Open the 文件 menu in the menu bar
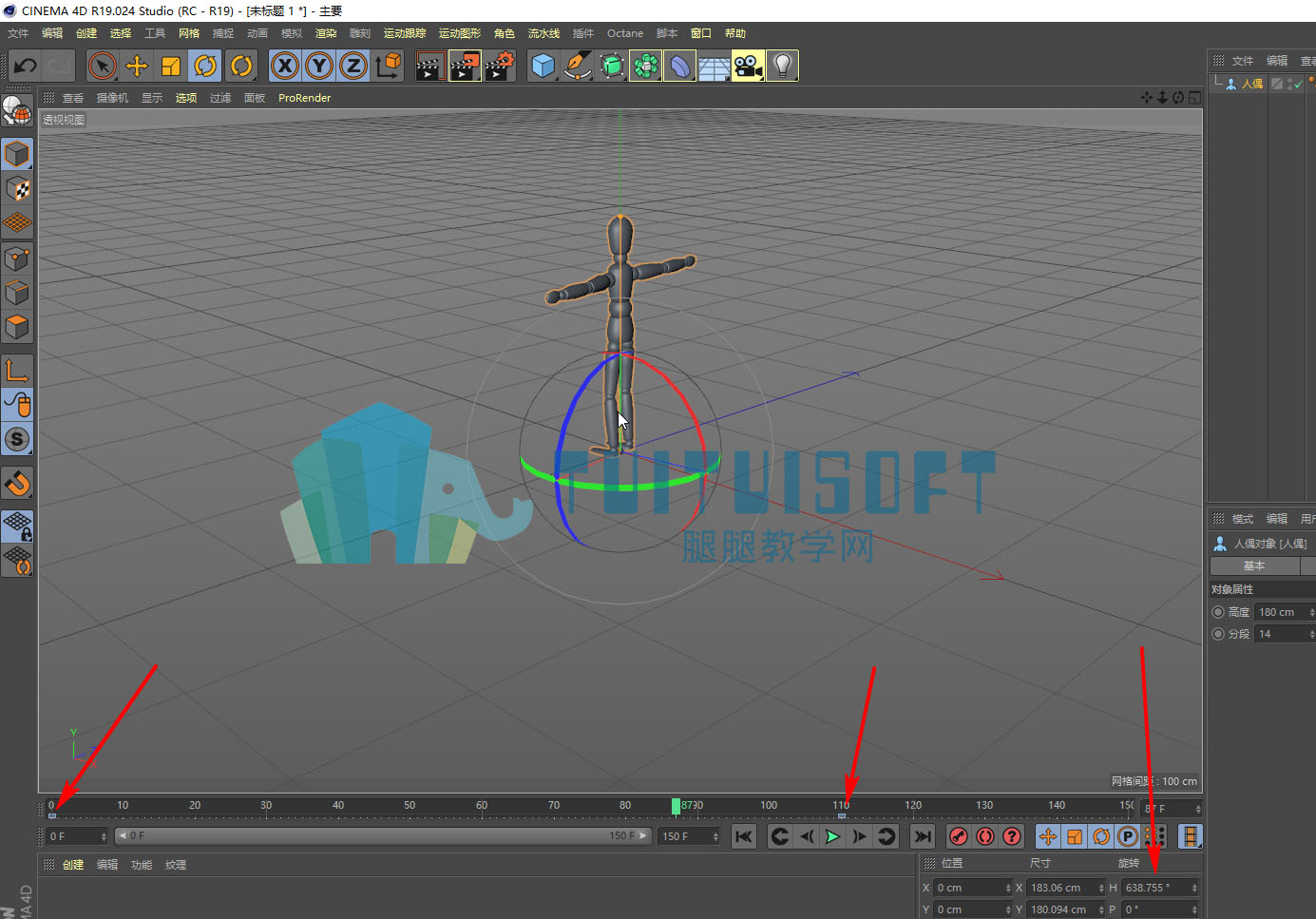The image size is (1316, 919). pyautogui.click(x=18, y=33)
